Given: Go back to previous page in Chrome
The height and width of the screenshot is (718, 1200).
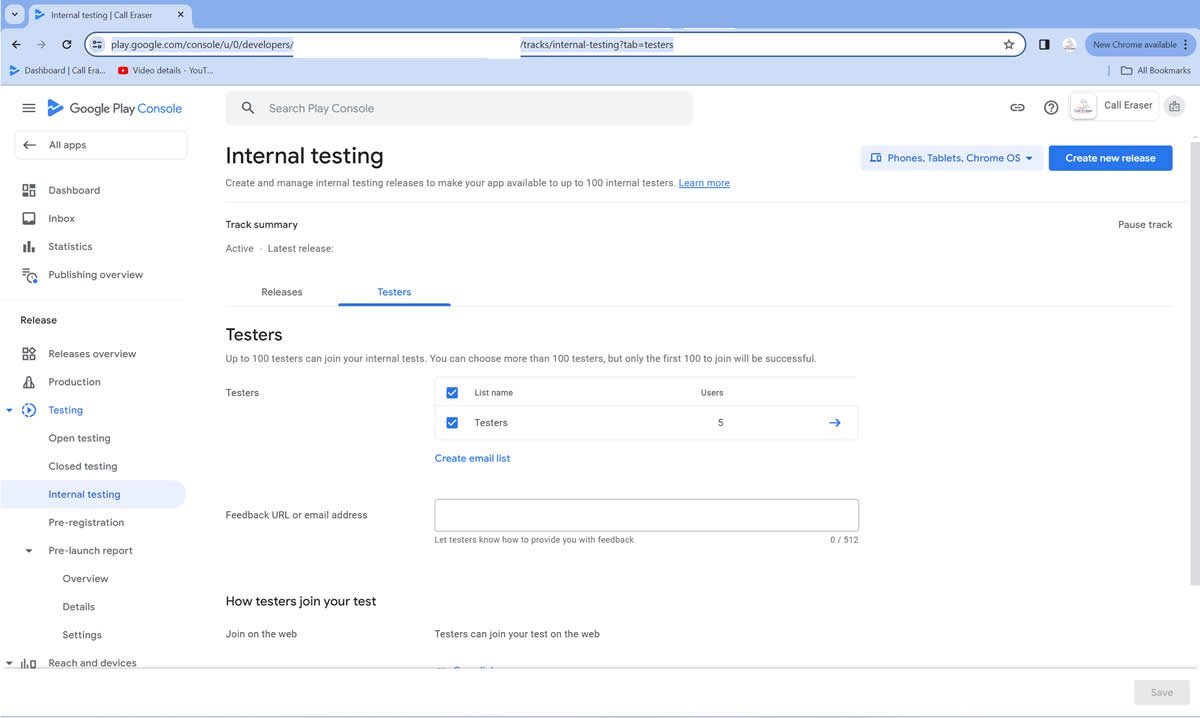Looking at the screenshot, I should 16,44.
